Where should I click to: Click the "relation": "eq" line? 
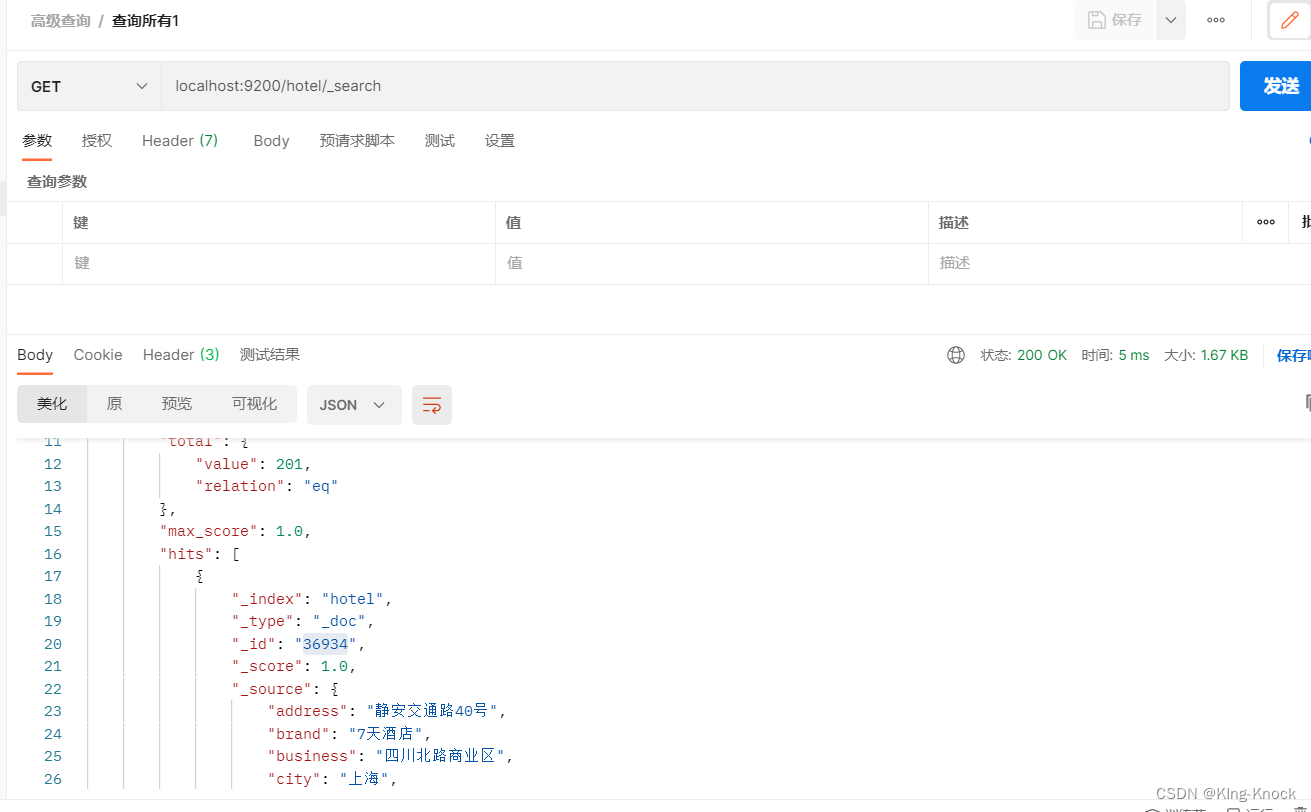(267, 486)
